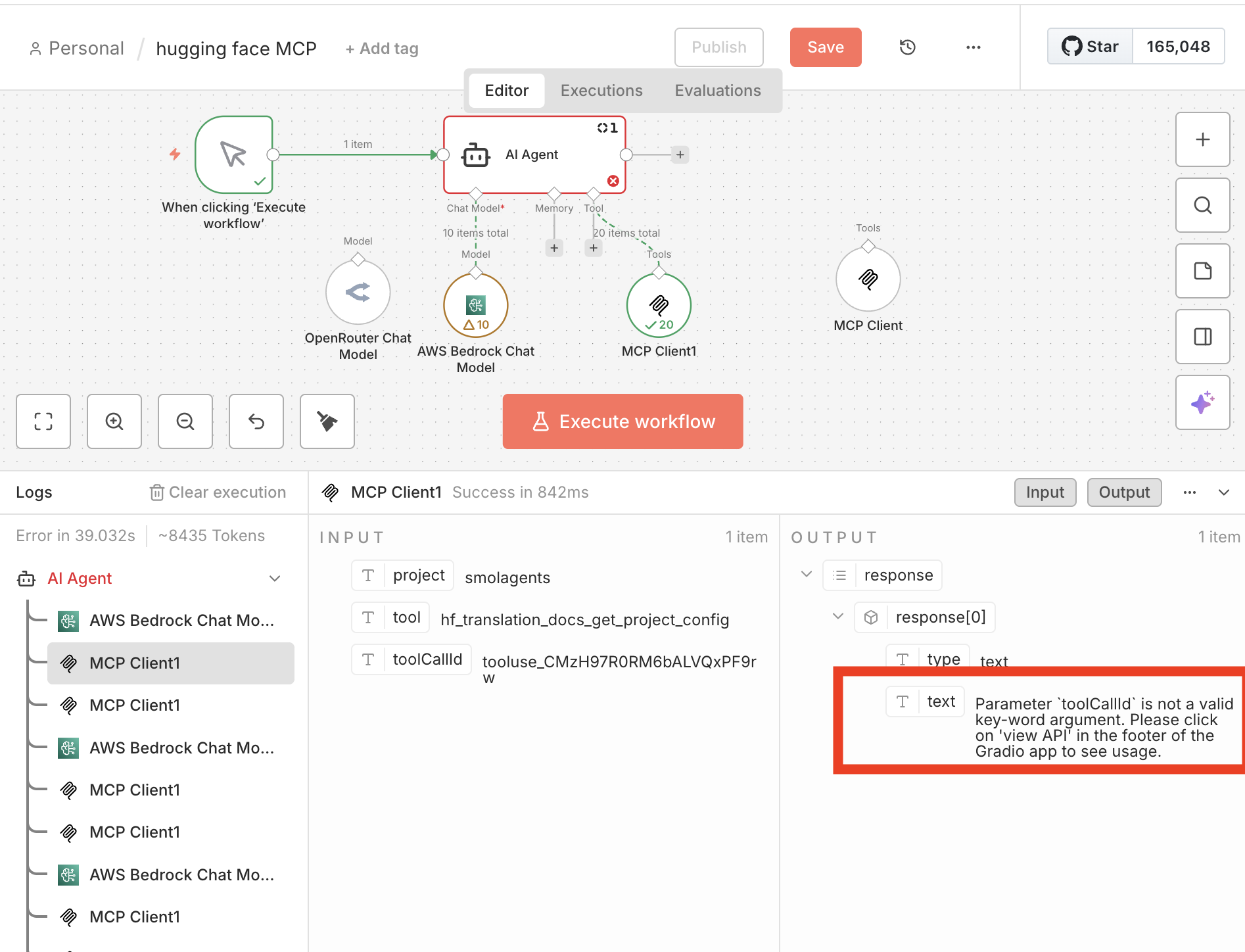Collapse the response[0] output entry

point(838,617)
